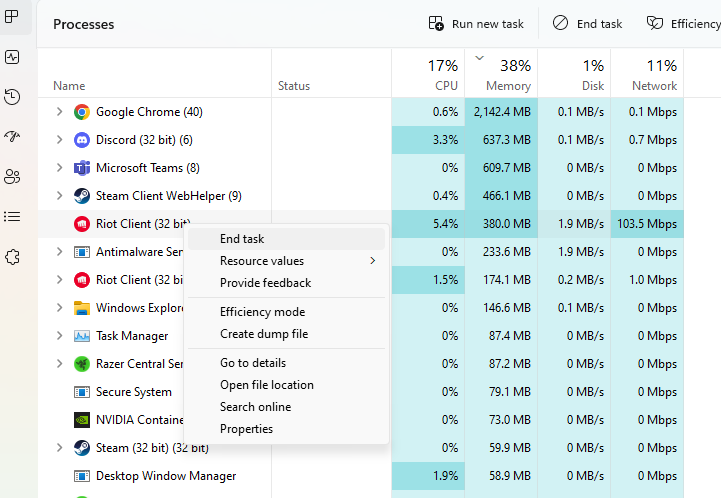
Task: Sort by the Memory column header
Action: click(x=501, y=74)
